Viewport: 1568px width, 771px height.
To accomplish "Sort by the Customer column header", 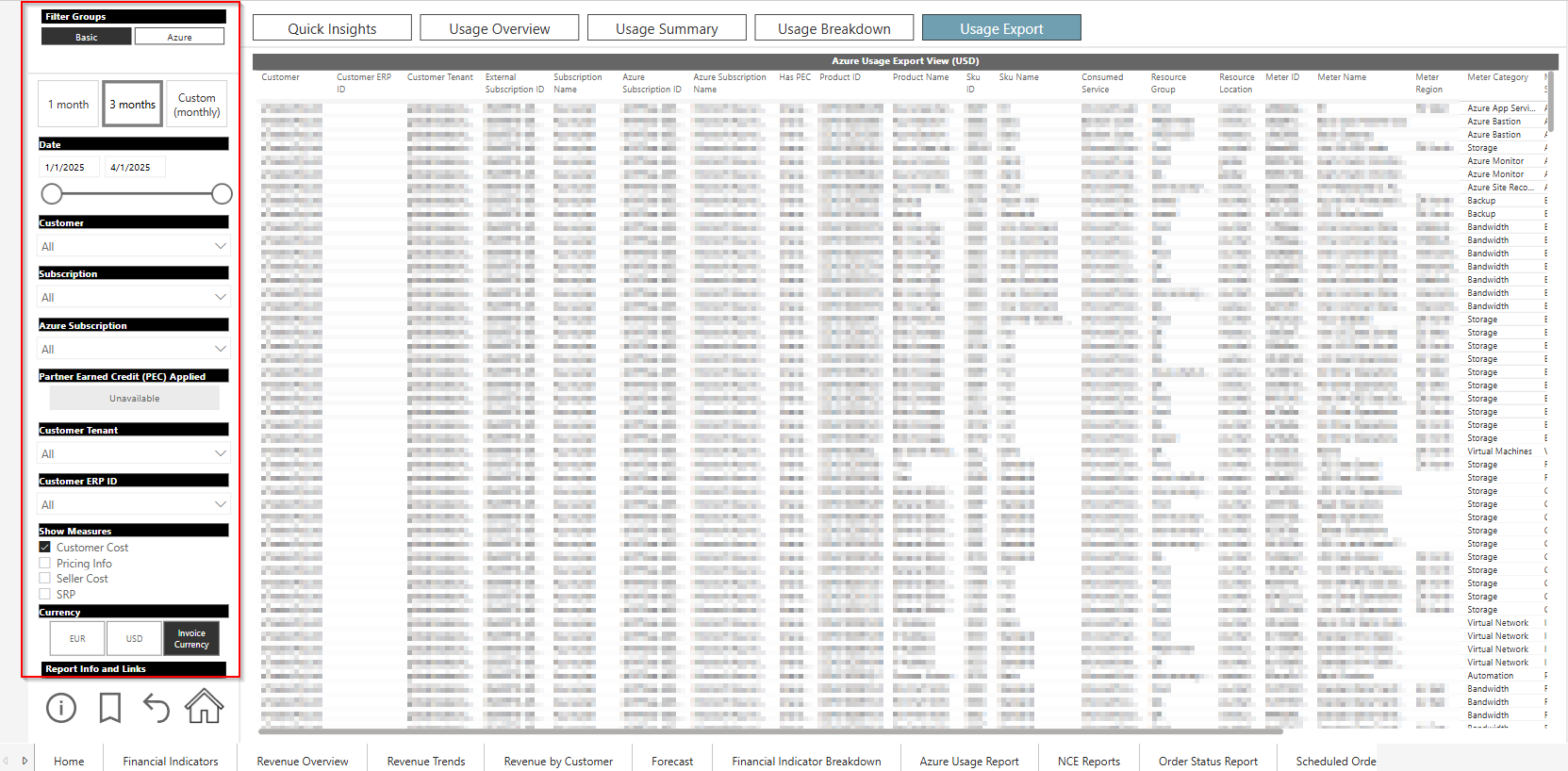I will point(280,77).
